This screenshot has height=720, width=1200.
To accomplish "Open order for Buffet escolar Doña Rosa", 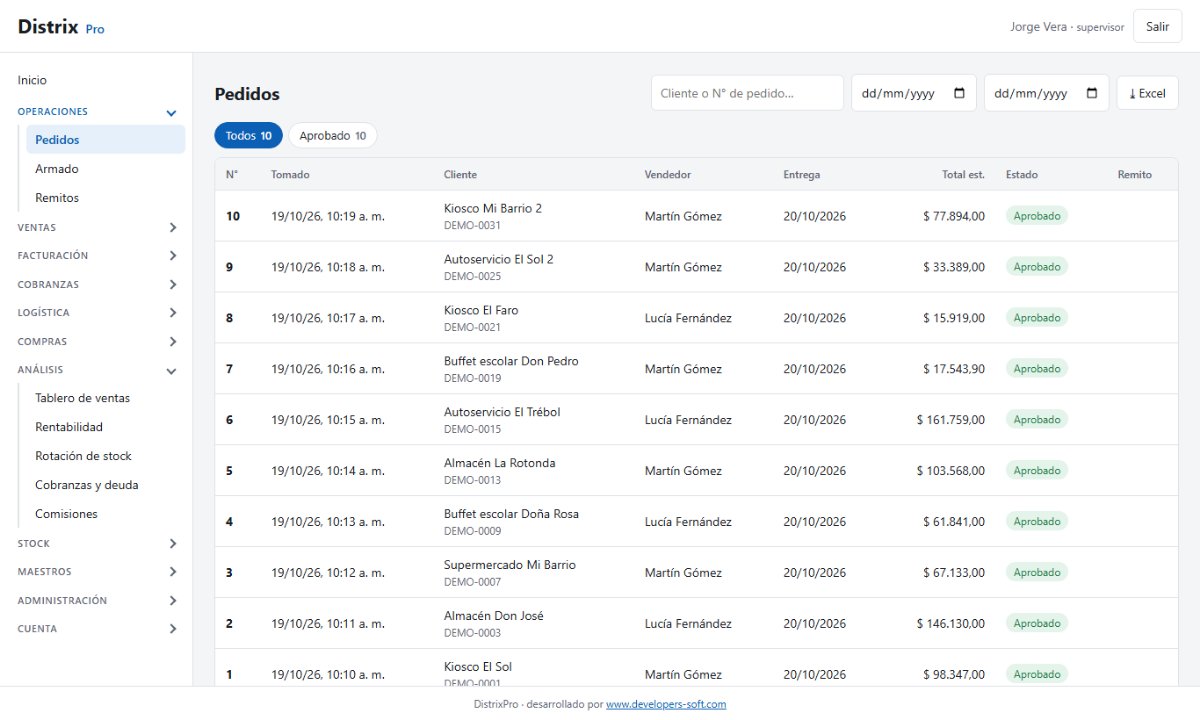I will point(696,522).
